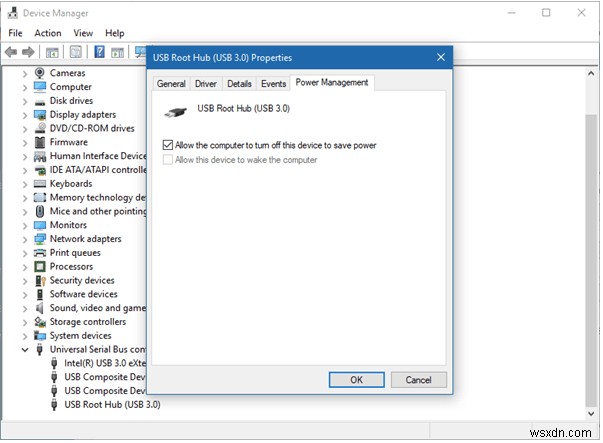This screenshot has width=603, height=443.
Task: Expand the Processors tree node
Action: (x=25, y=267)
